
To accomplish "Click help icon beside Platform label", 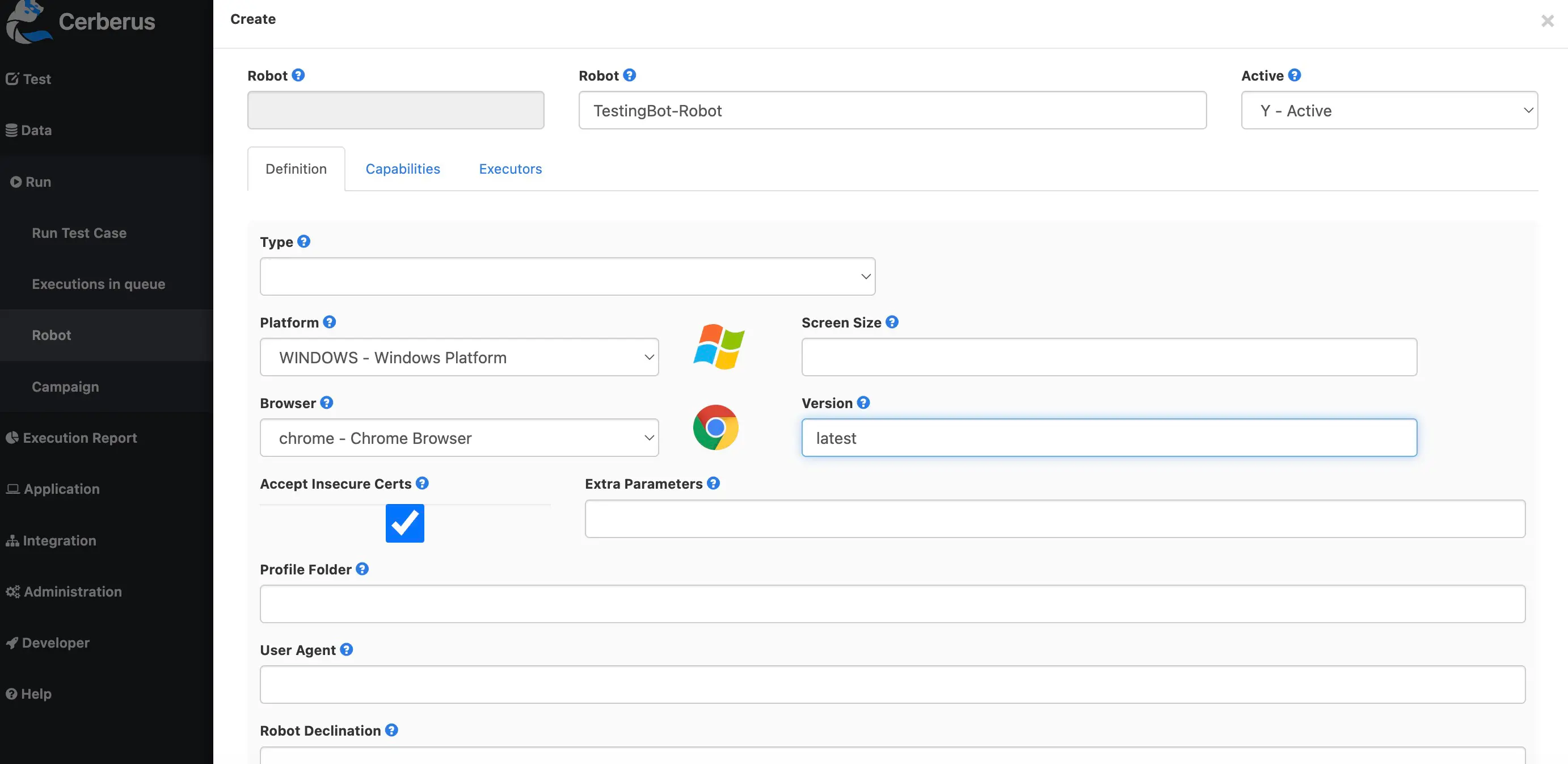I will point(329,322).
